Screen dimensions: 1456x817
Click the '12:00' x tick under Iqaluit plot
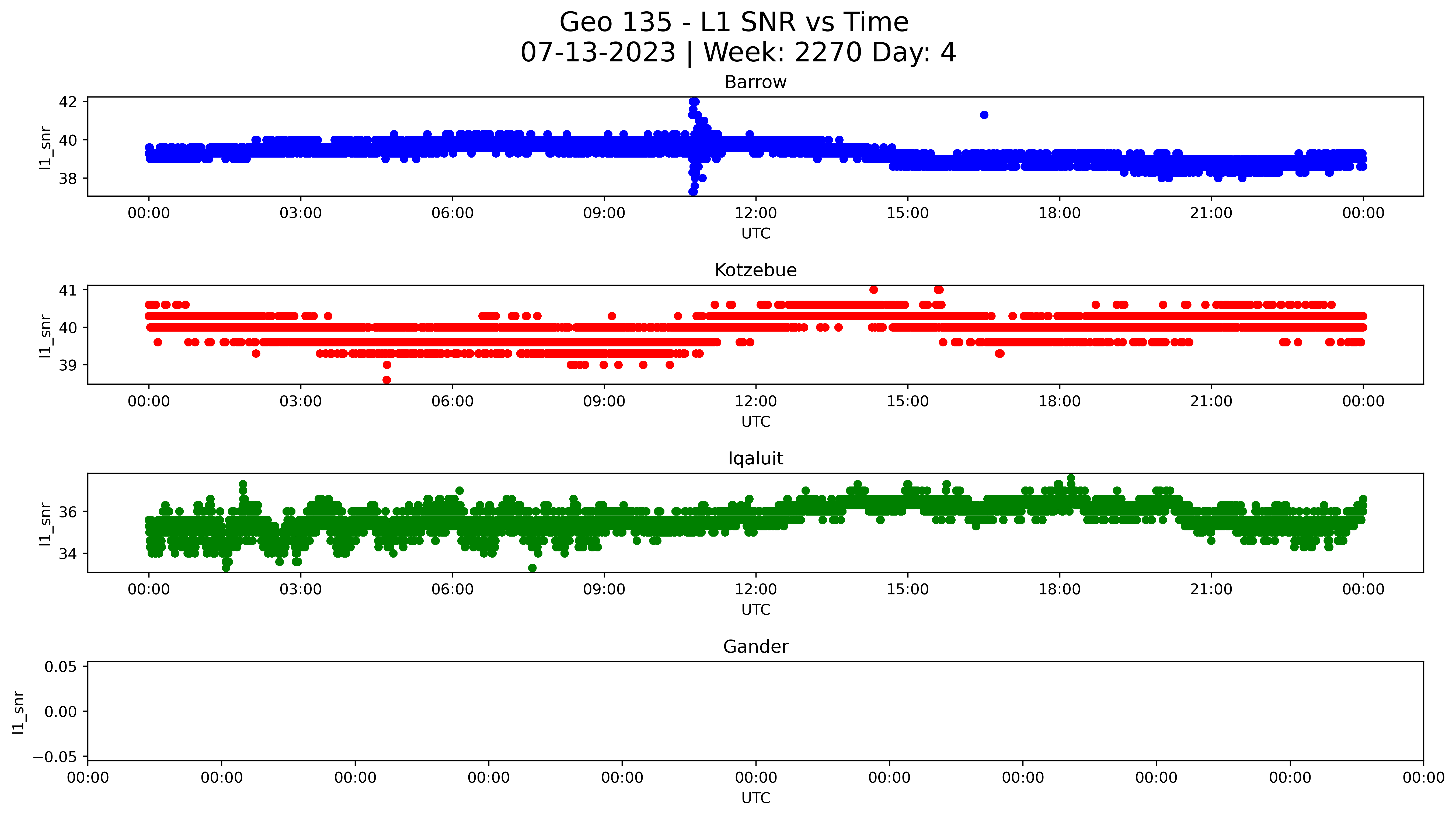pos(756,590)
